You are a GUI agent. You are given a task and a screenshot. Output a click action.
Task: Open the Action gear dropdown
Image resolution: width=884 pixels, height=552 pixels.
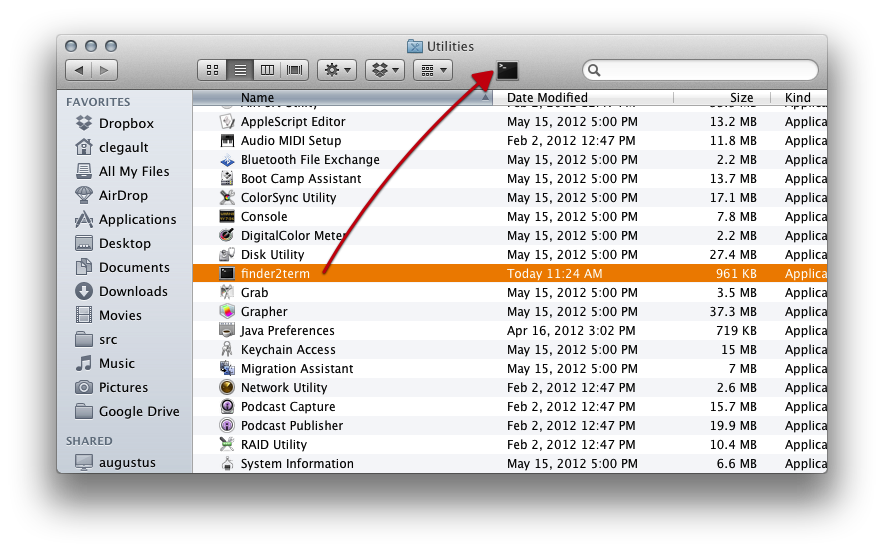pyautogui.click(x=337, y=70)
